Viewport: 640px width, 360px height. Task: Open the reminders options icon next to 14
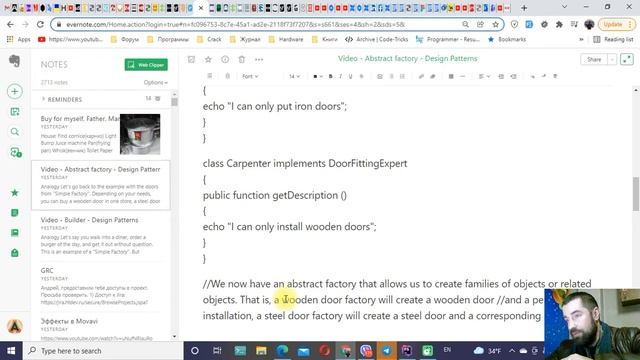[x=158, y=98]
